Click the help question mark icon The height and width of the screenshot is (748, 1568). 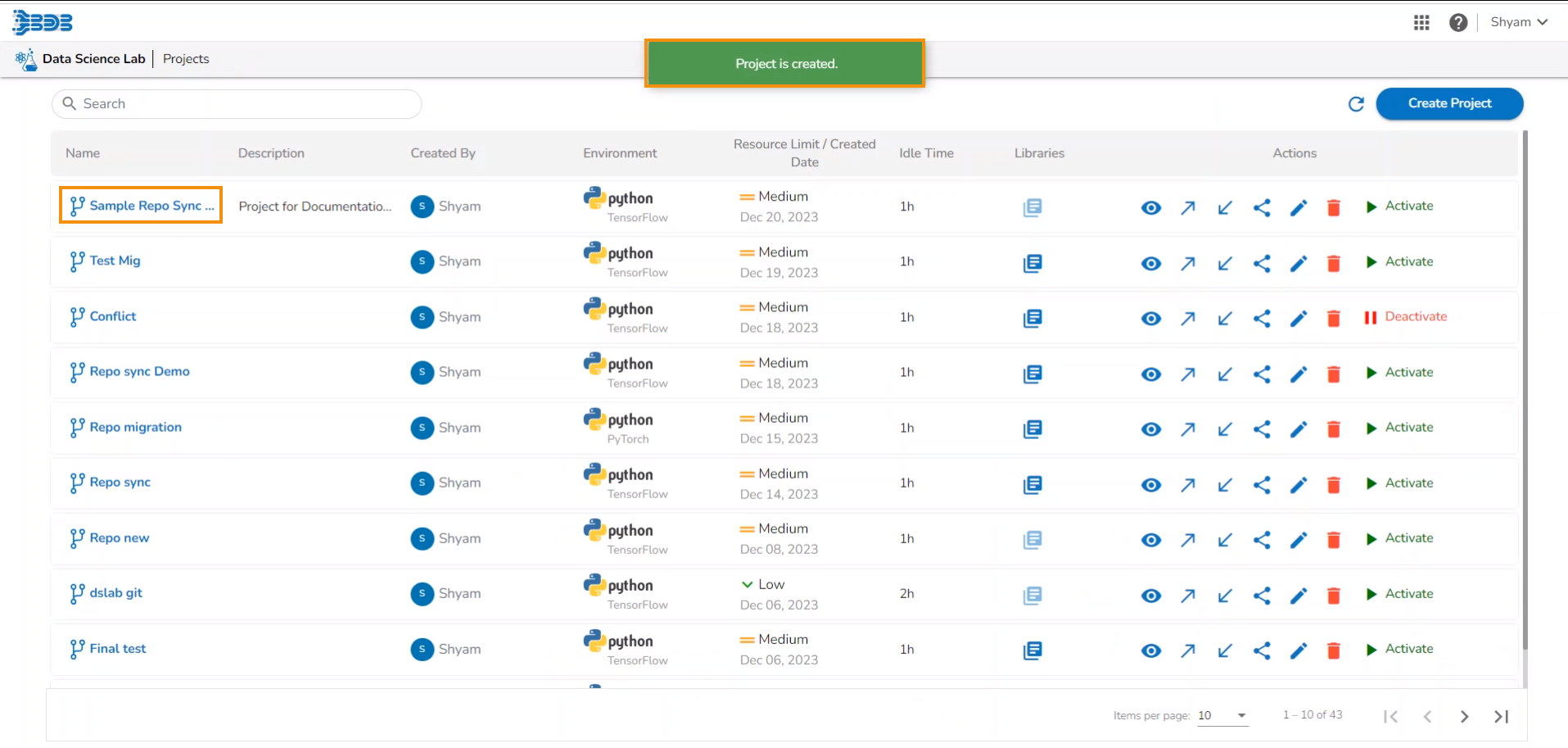(1457, 23)
